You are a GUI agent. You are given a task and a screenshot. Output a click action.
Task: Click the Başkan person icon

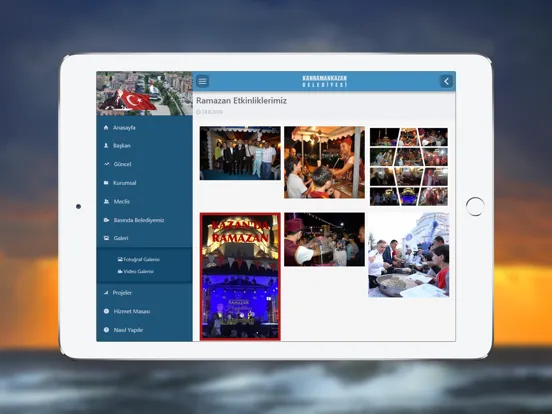tap(106, 145)
